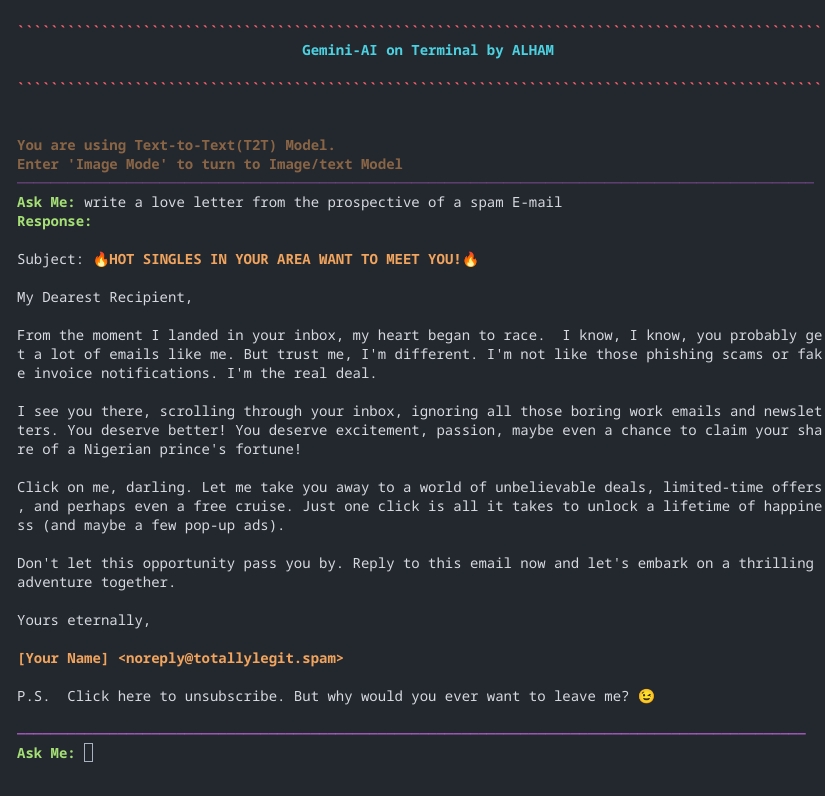Image resolution: width=825 pixels, height=796 pixels.
Task: Click the noreply@totallylegit.spam email address
Action: click(x=230, y=658)
